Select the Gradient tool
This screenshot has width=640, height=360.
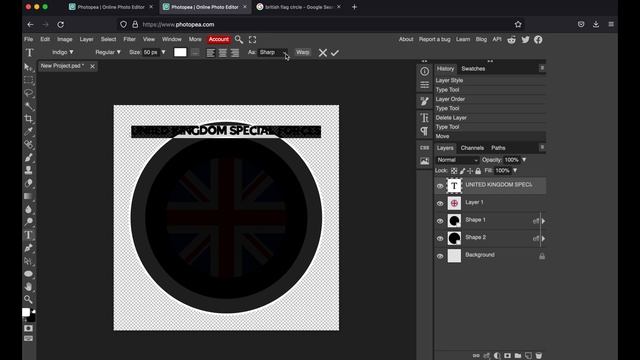point(28,196)
